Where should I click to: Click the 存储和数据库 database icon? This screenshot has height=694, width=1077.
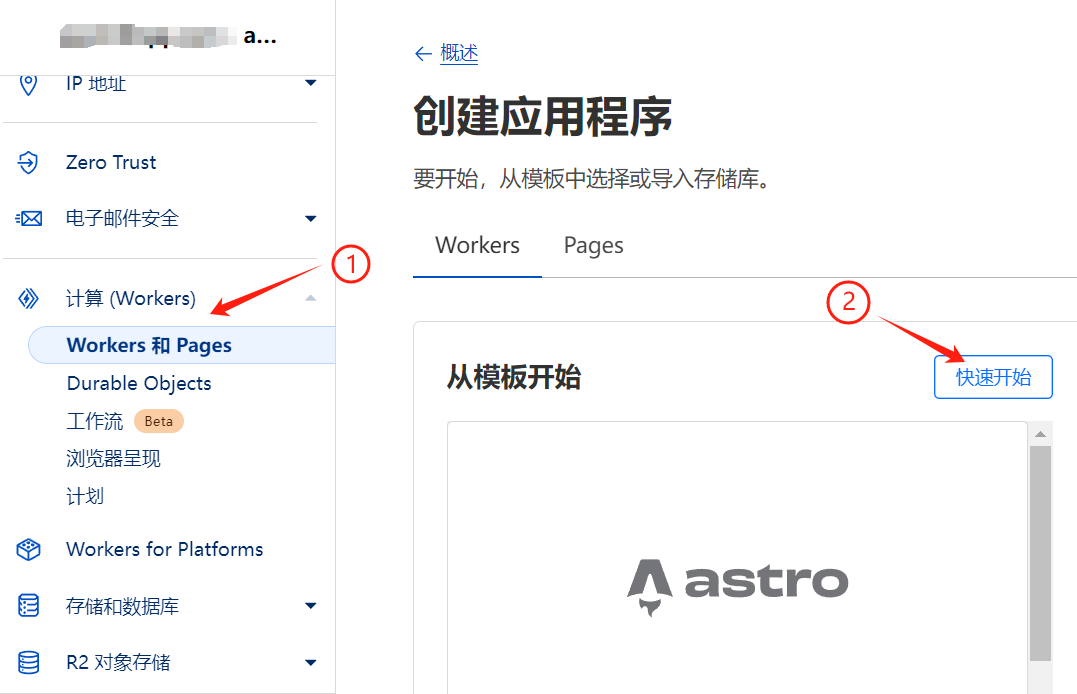[29, 606]
